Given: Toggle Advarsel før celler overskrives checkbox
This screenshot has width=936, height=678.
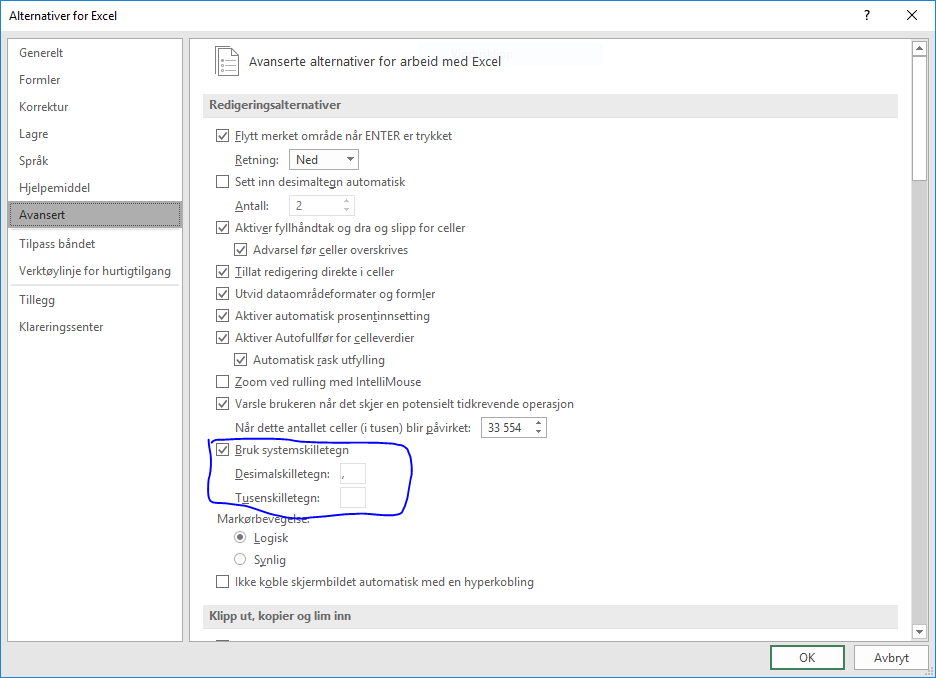Looking at the screenshot, I should coord(241,249).
